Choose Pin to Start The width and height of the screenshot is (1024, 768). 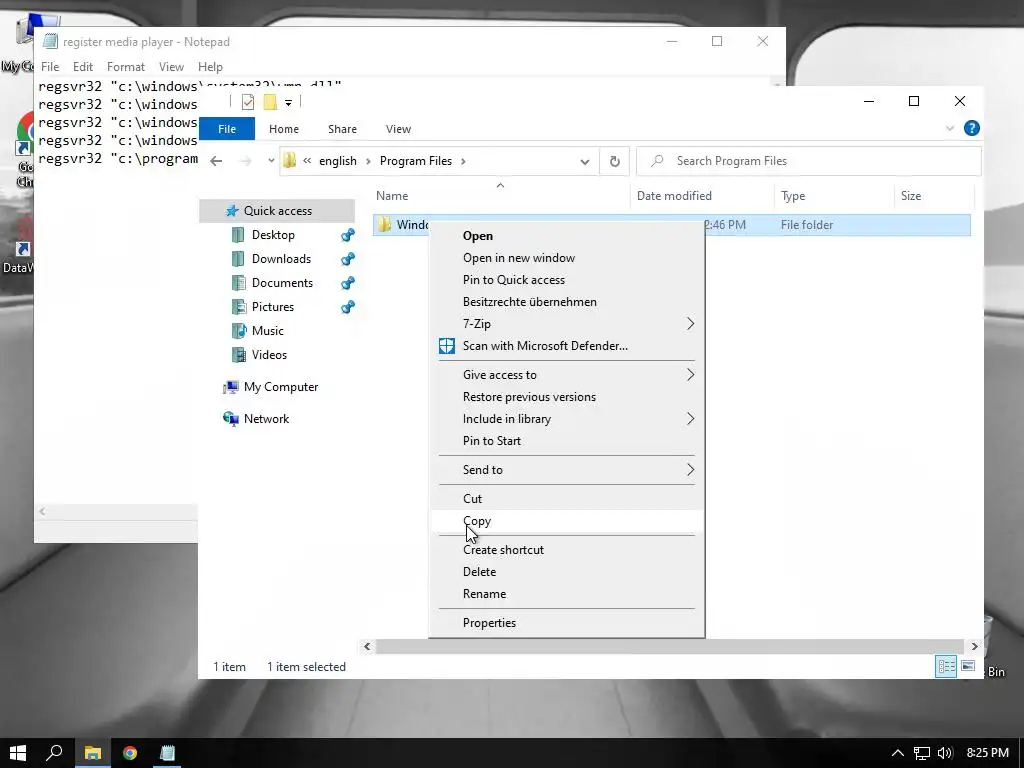(x=566, y=441)
